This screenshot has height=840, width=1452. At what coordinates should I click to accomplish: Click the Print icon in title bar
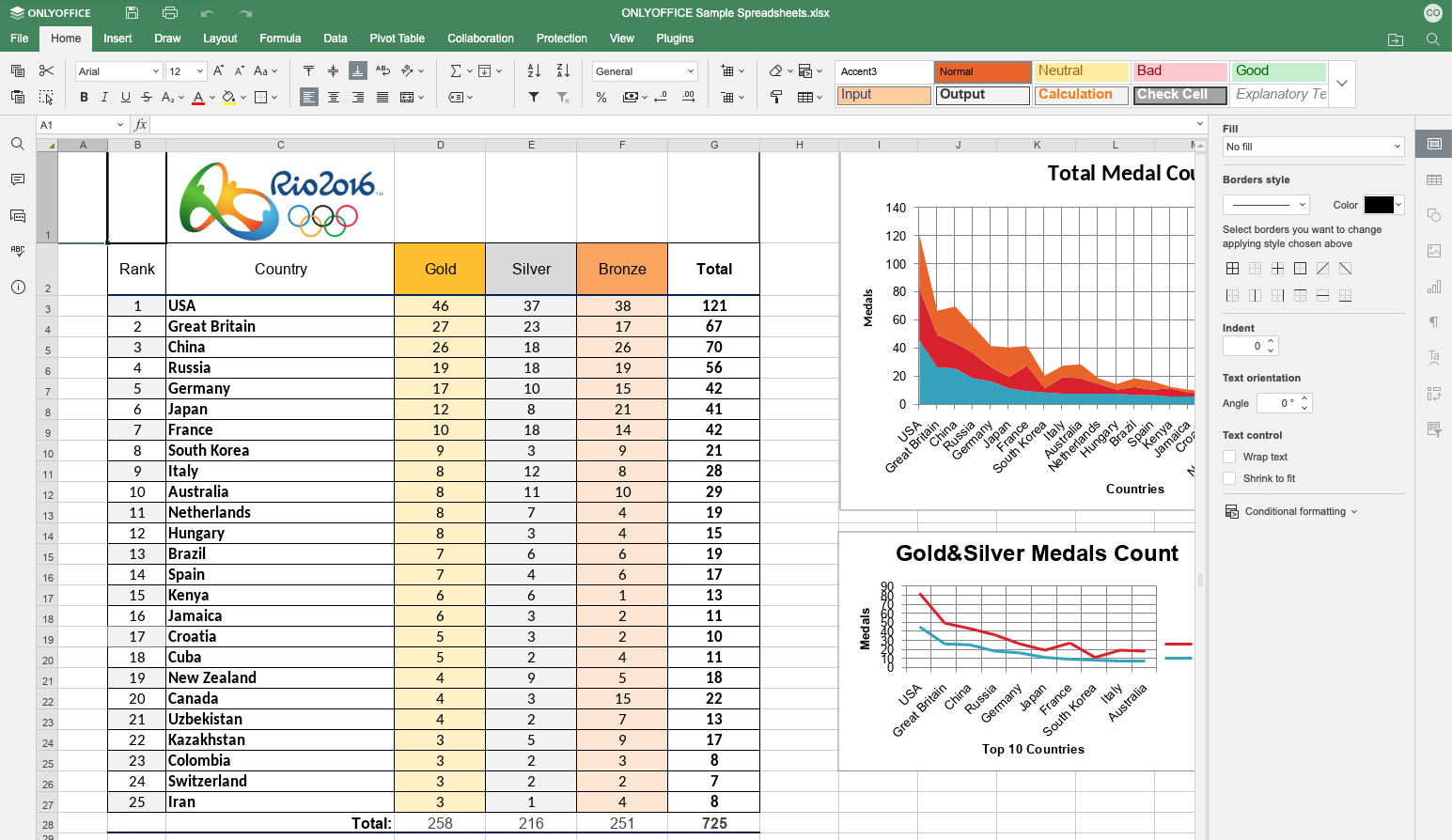tap(170, 13)
